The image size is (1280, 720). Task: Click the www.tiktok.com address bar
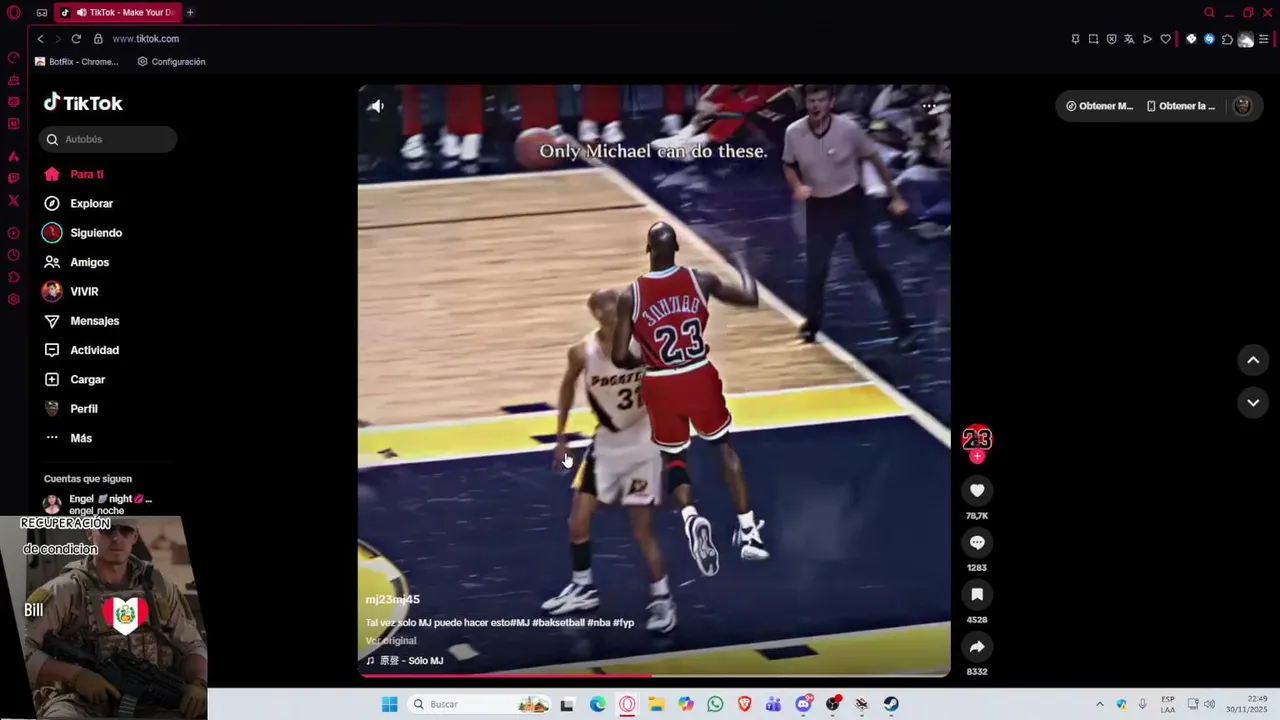click(146, 39)
